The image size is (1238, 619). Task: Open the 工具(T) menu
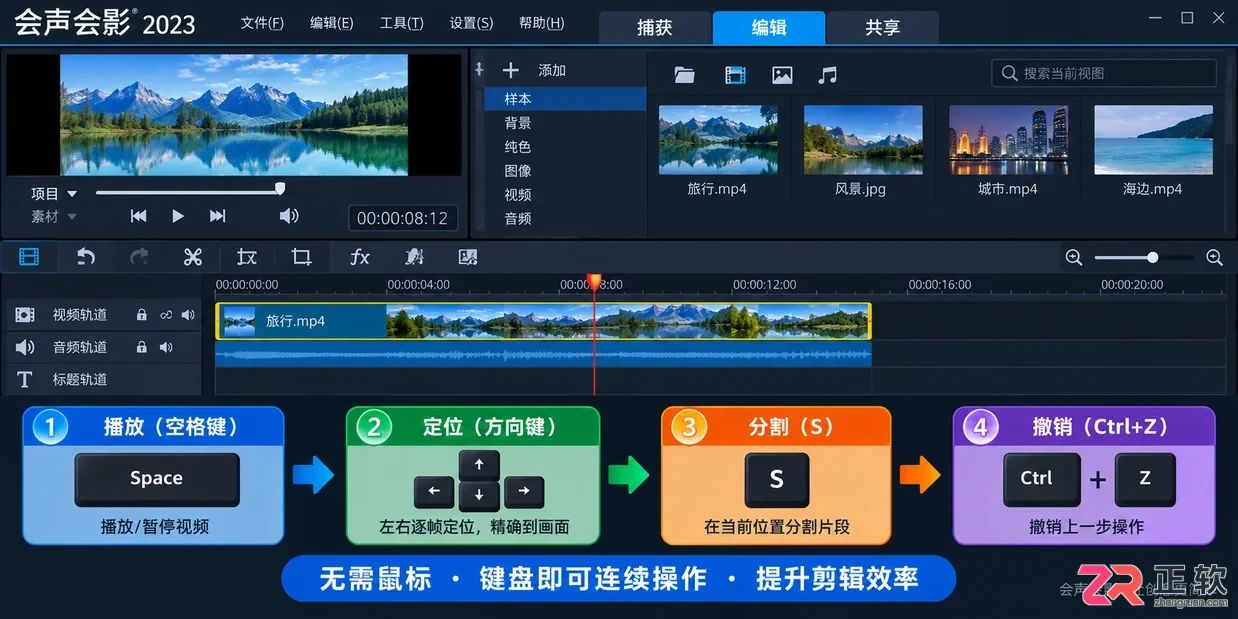coord(401,23)
